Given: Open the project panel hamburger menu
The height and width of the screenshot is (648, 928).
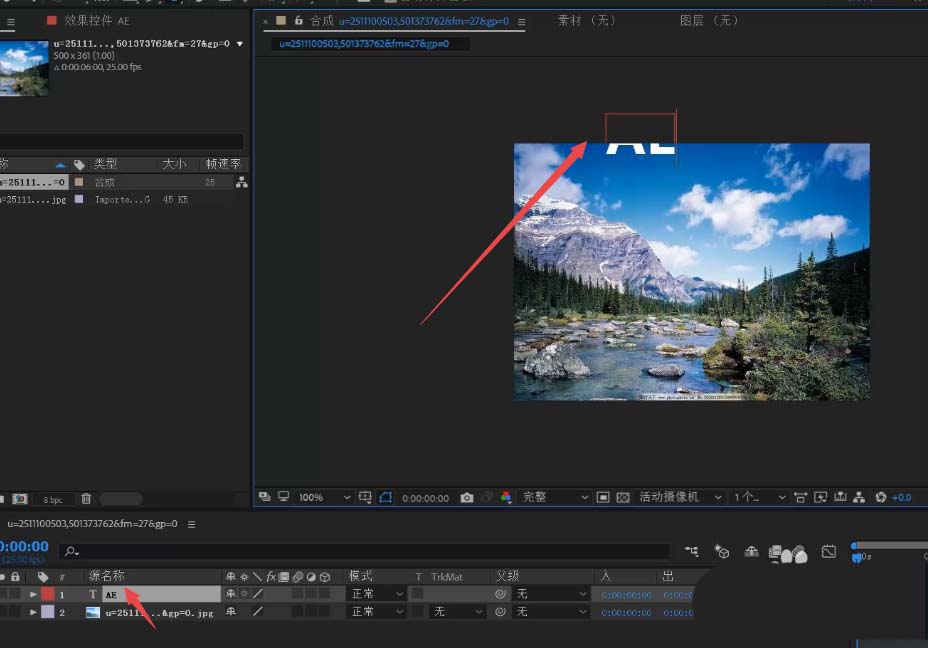Looking at the screenshot, I should 11,22.
